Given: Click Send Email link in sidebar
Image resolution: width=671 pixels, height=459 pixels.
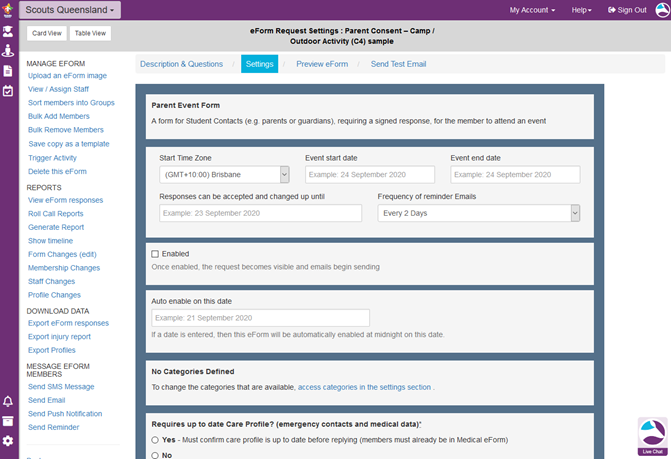Looking at the screenshot, I should 46,400.
